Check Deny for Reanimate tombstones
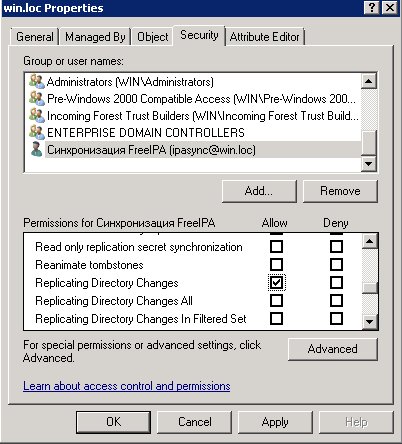402x444 pixels. (x=336, y=265)
